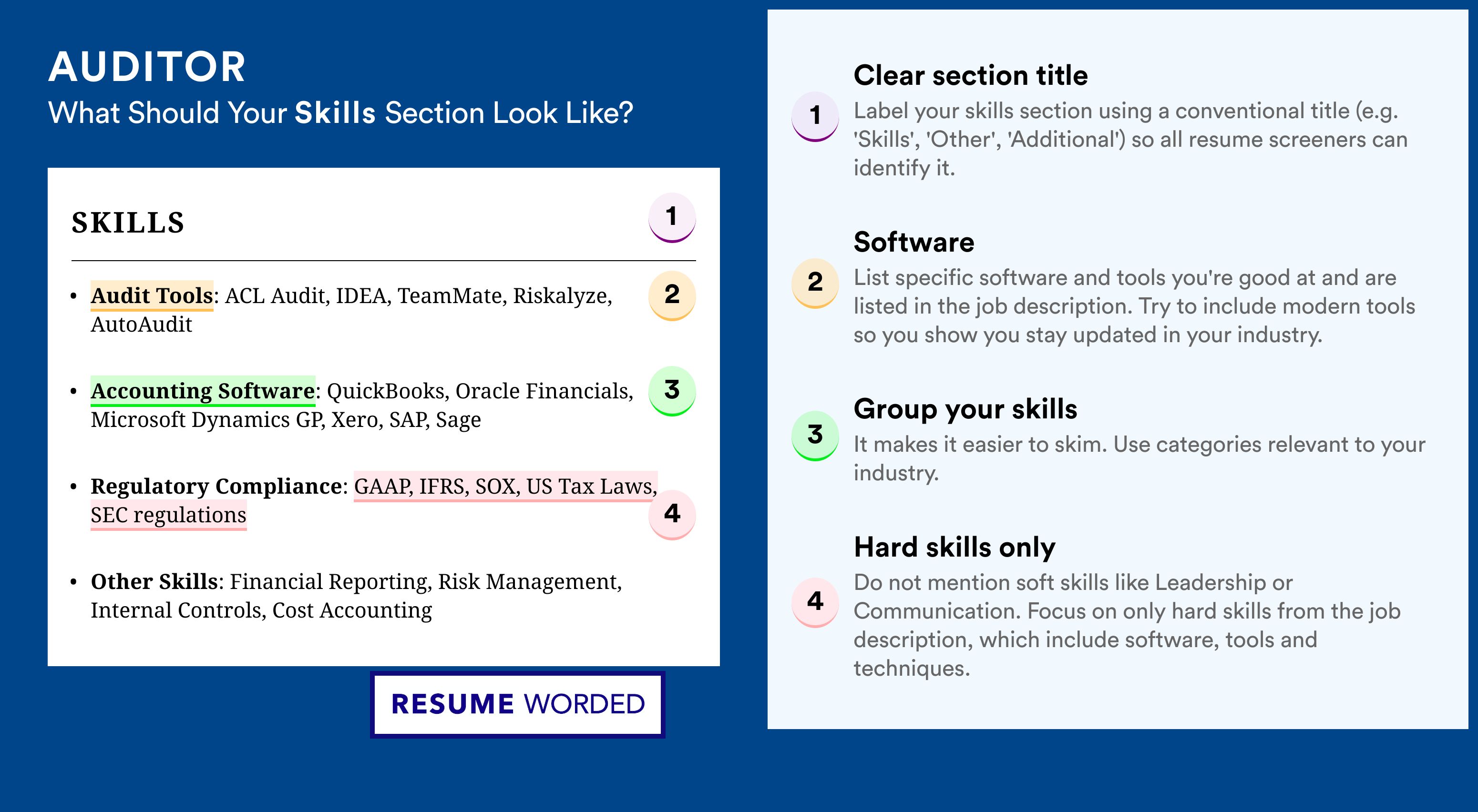The image size is (1478, 812).
Task: Click the highlighted SEC regulations text
Action: click(169, 515)
